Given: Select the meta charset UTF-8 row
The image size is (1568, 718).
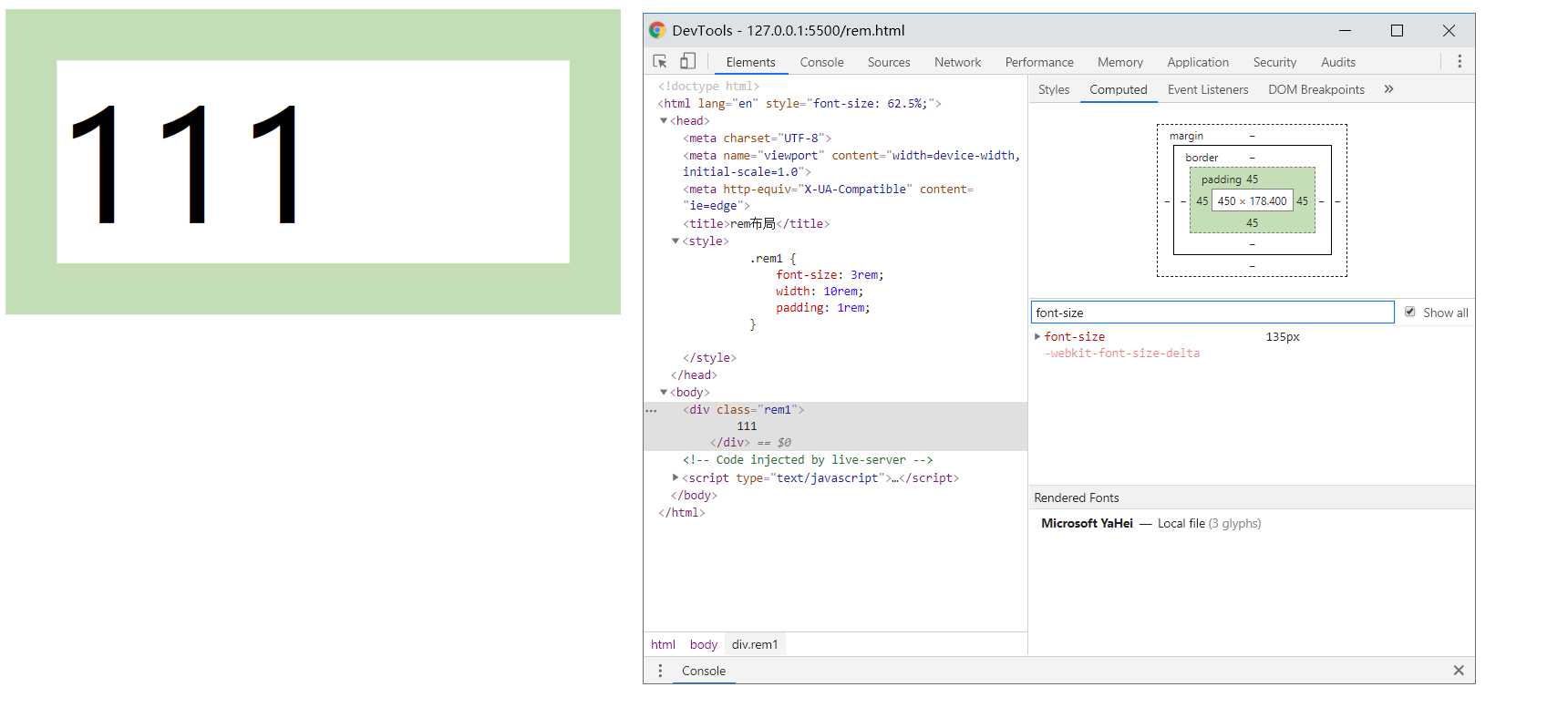Looking at the screenshot, I should (x=757, y=138).
